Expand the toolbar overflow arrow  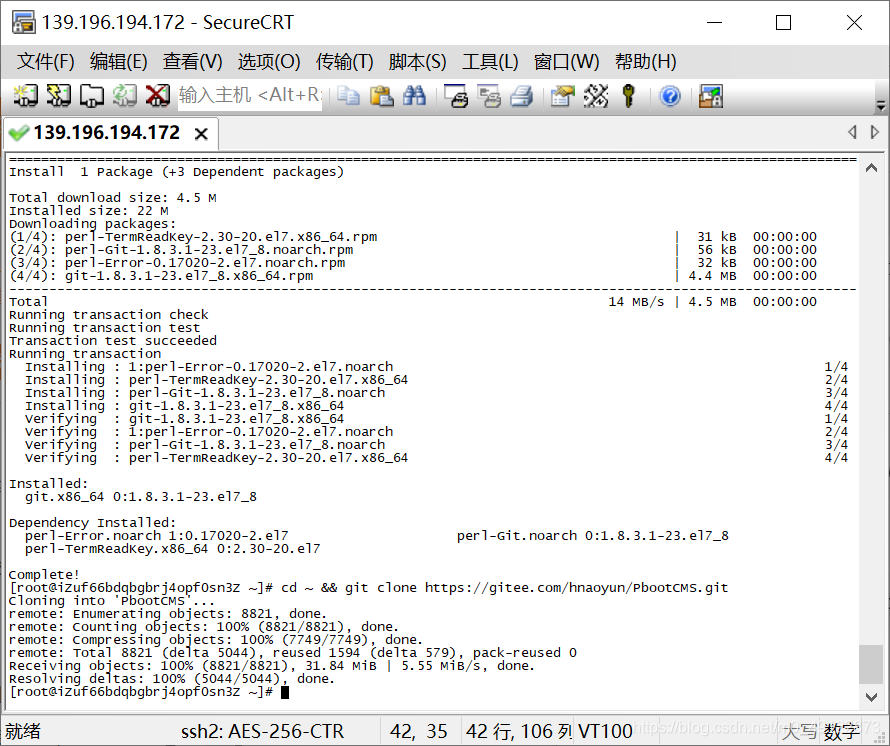coord(880,105)
